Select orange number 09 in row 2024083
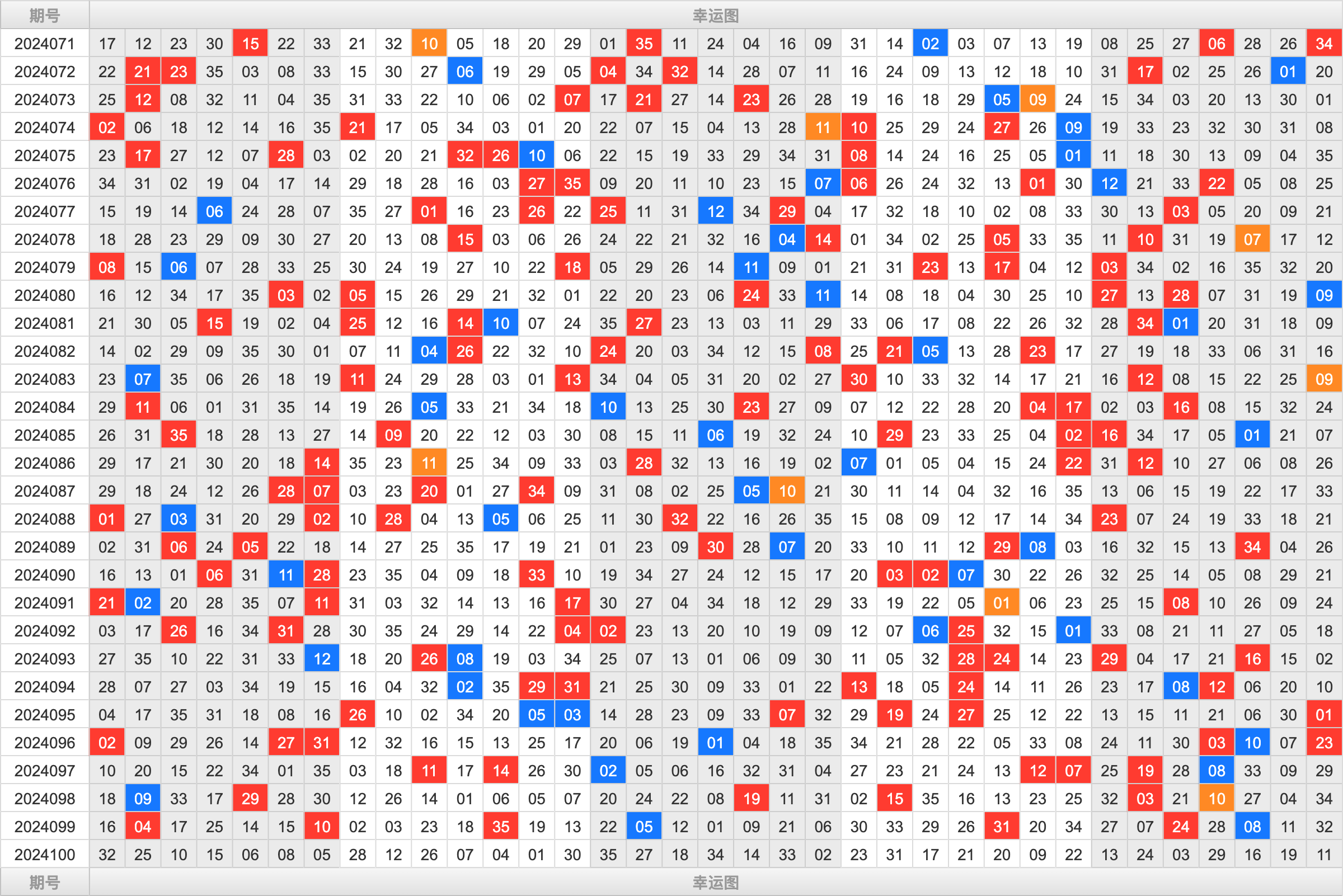 coord(1325,384)
